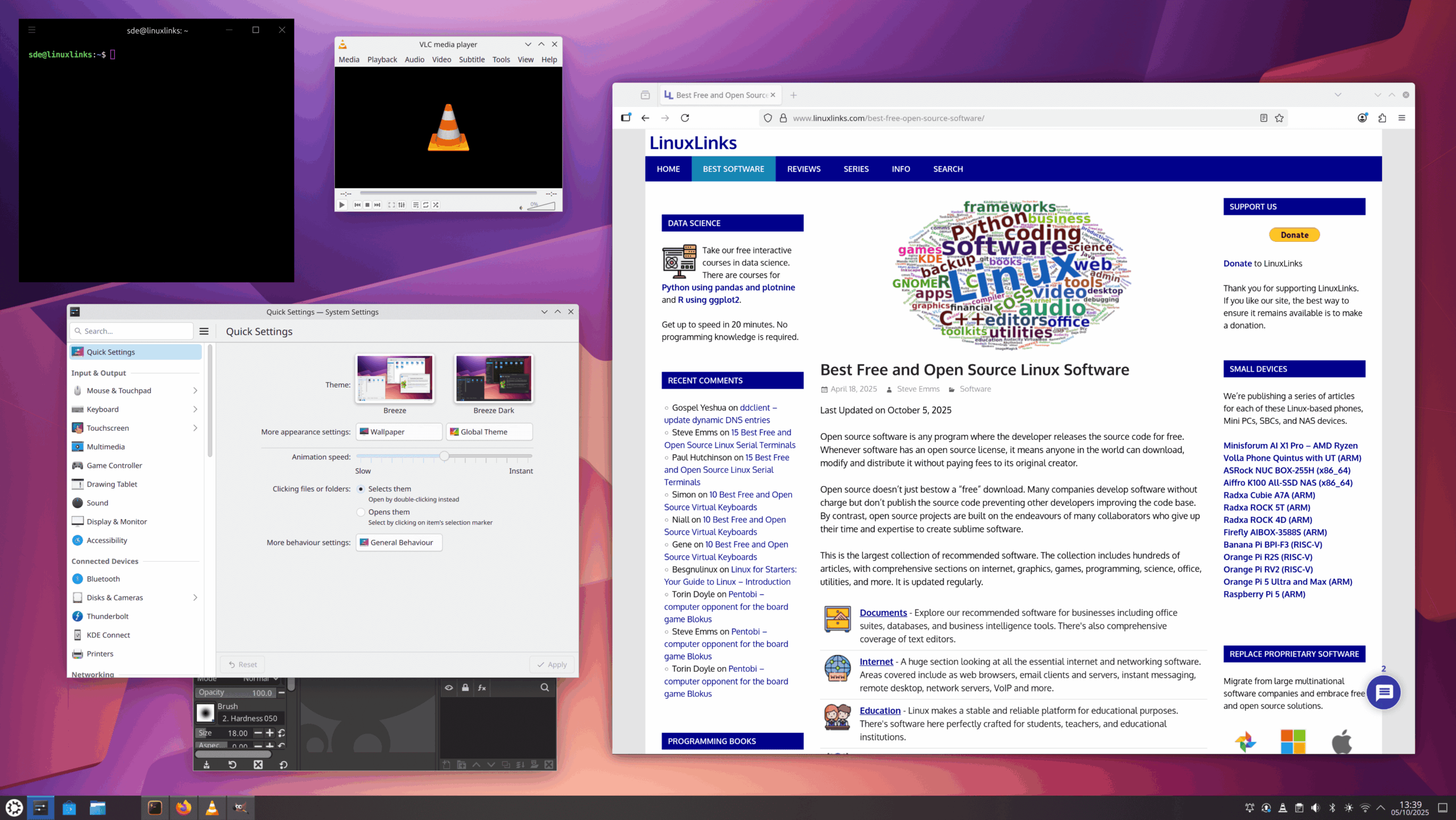This screenshot has width=1456, height=820.
Task: Open Firefox extensions puzzle icon
Action: pos(1382,118)
